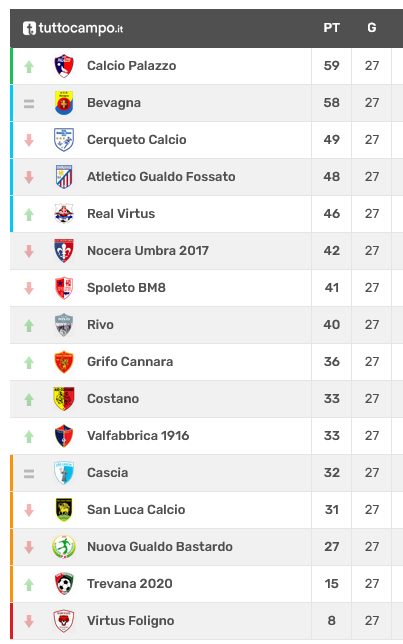Open the Grifo Cannara team link
This screenshot has height=644, width=403.
[x=130, y=361]
